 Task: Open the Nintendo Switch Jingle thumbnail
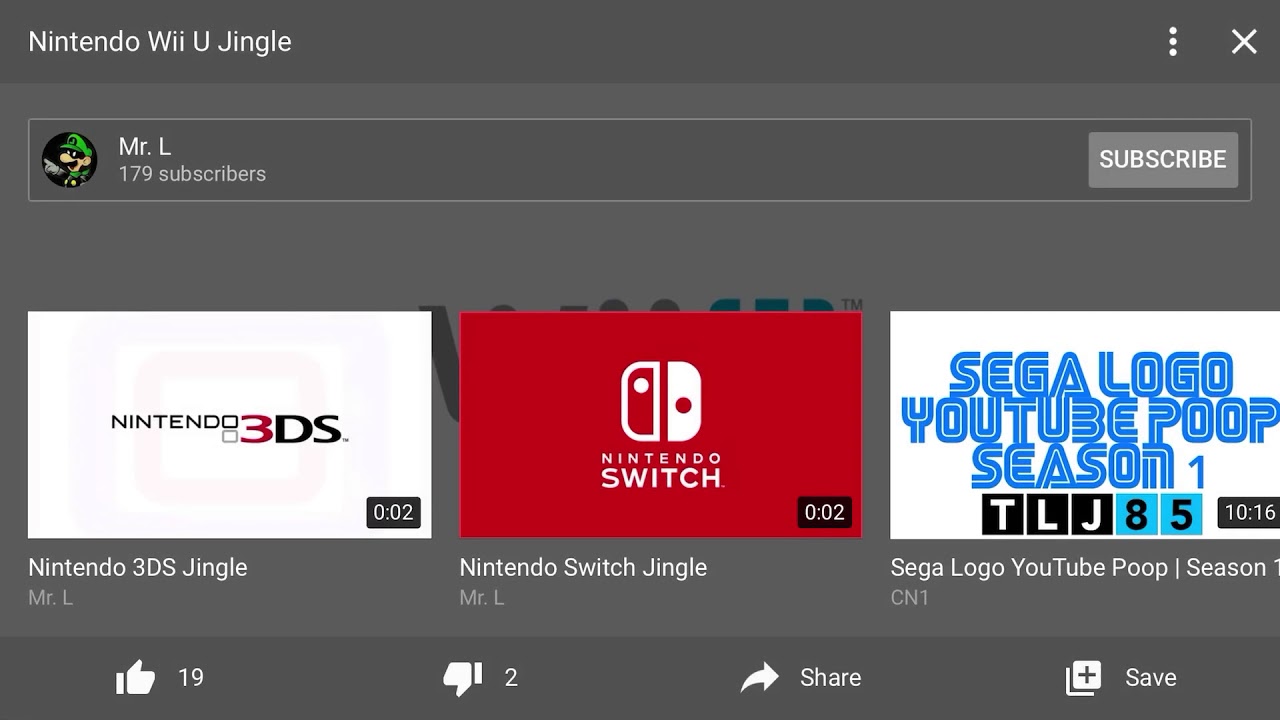660,425
